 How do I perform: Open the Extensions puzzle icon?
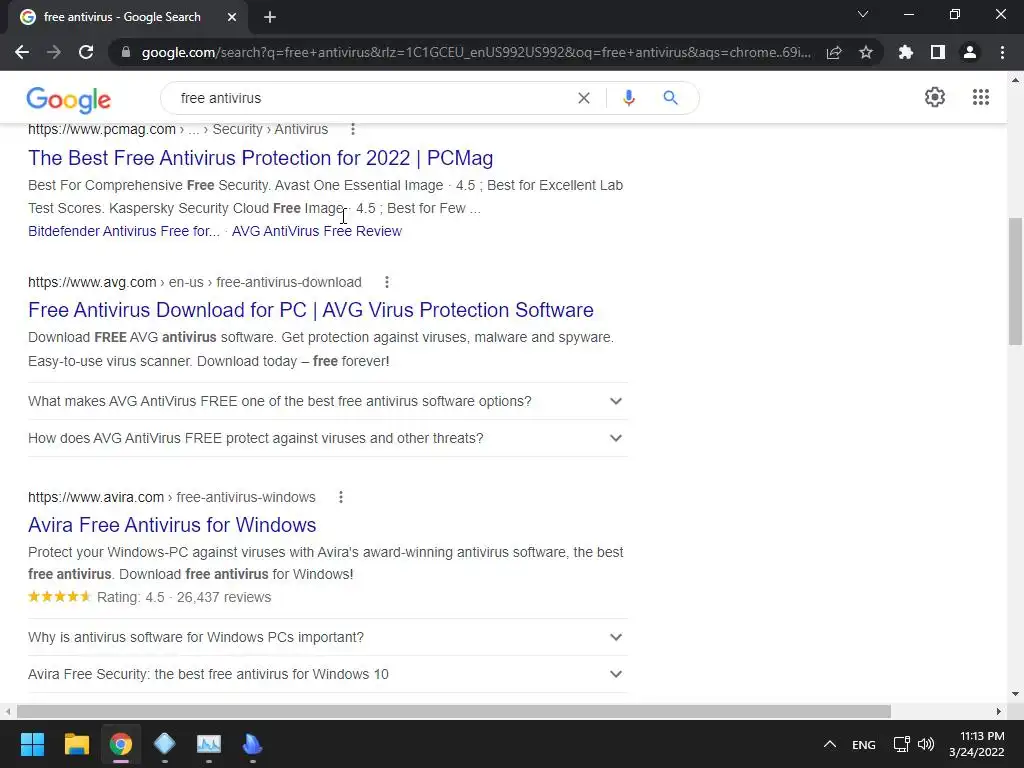(x=906, y=52)
